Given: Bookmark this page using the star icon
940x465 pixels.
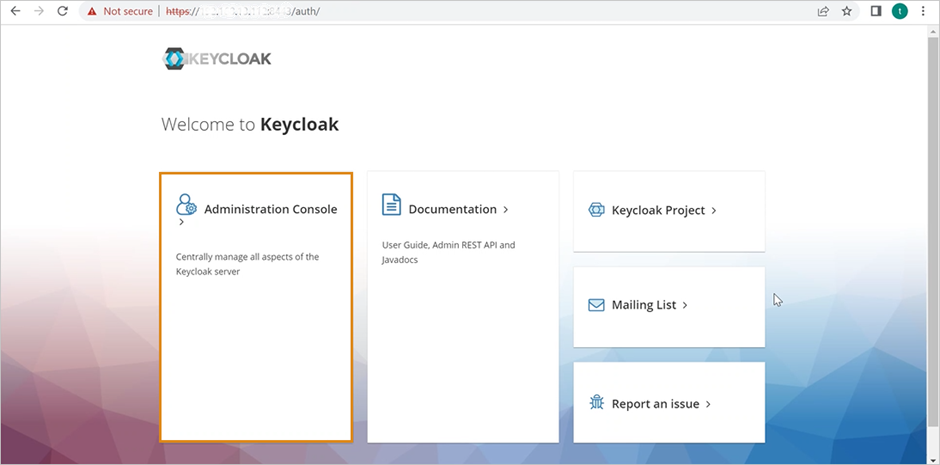Looking at the screenshot, I should click(x=847, y=12).
